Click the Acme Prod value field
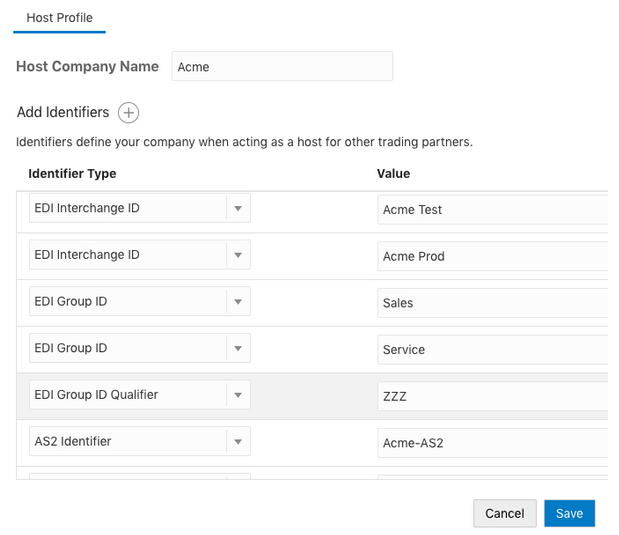 tap(492, 256)
